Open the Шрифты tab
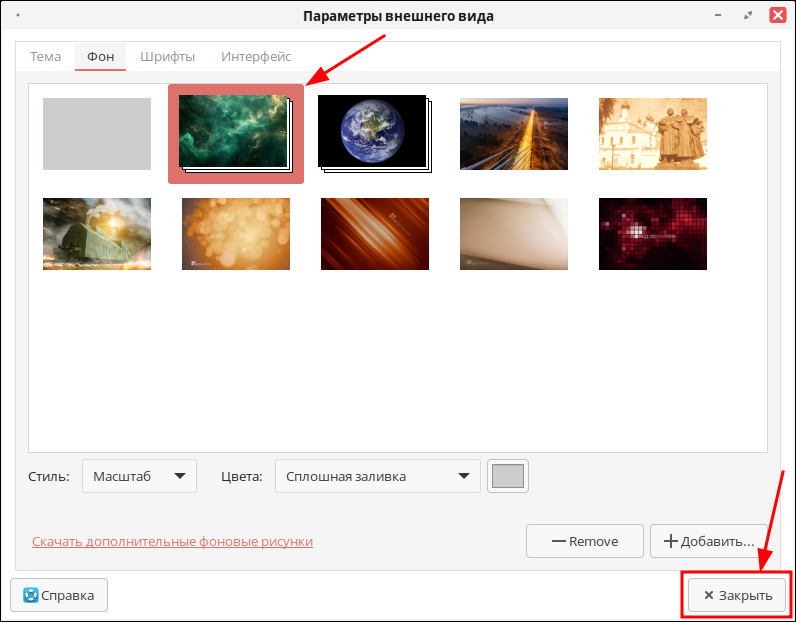The image size is (796, 622). point(167,56)
